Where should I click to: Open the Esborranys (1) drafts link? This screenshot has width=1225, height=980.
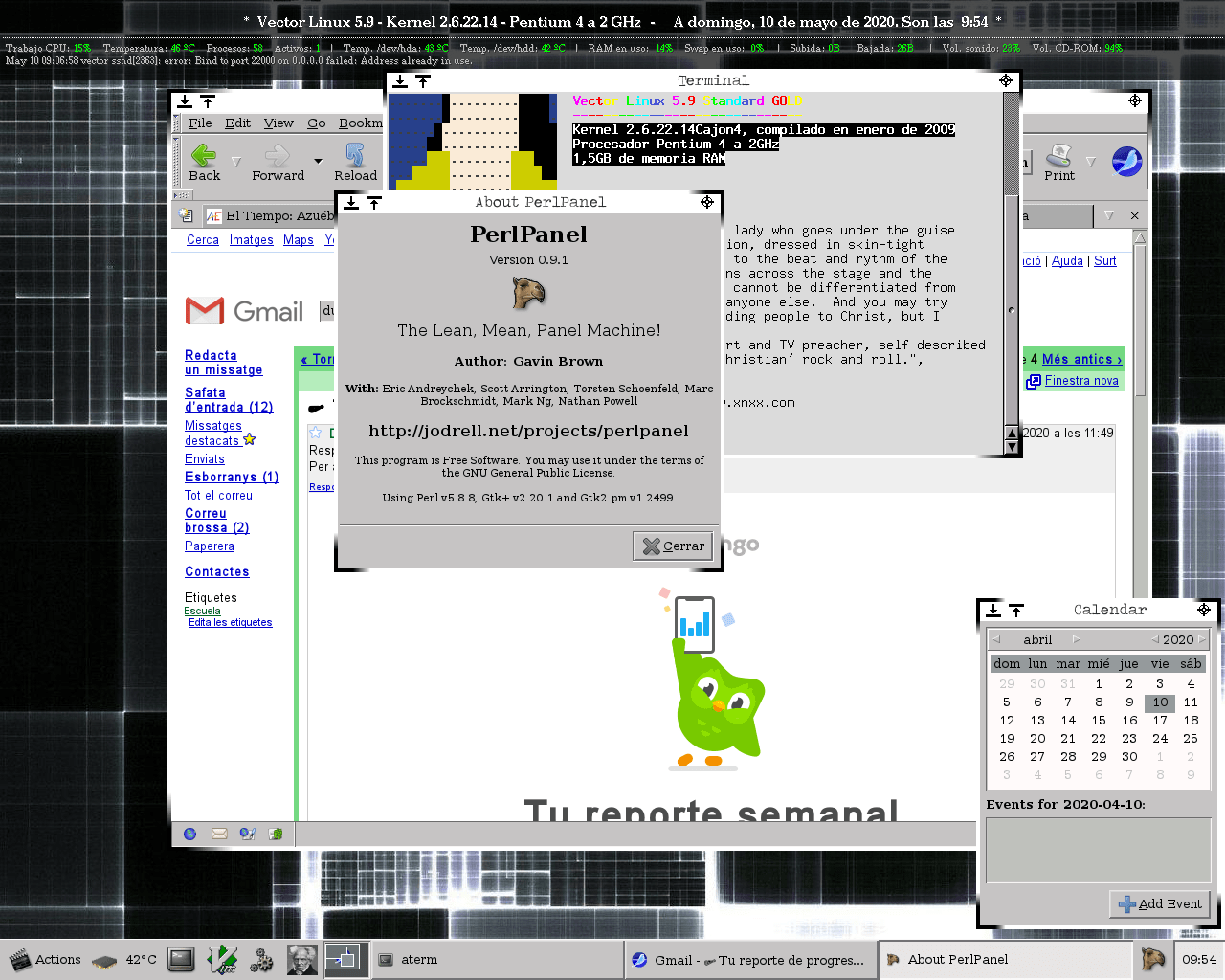pos(232,477)
